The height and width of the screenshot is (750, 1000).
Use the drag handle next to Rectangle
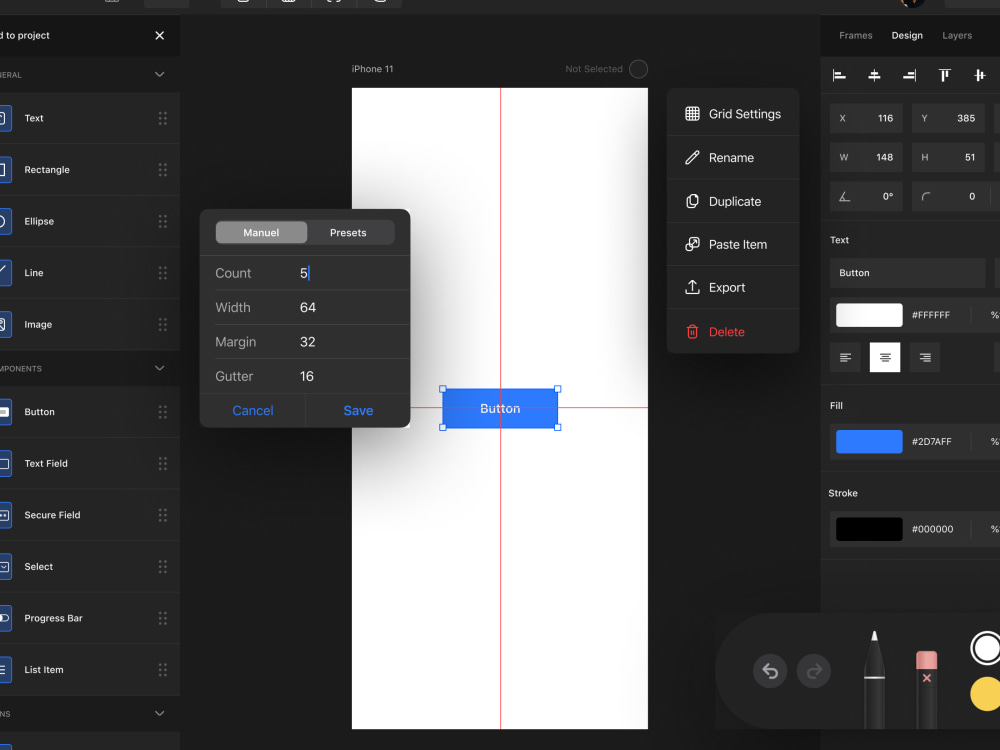coord(163,170)
